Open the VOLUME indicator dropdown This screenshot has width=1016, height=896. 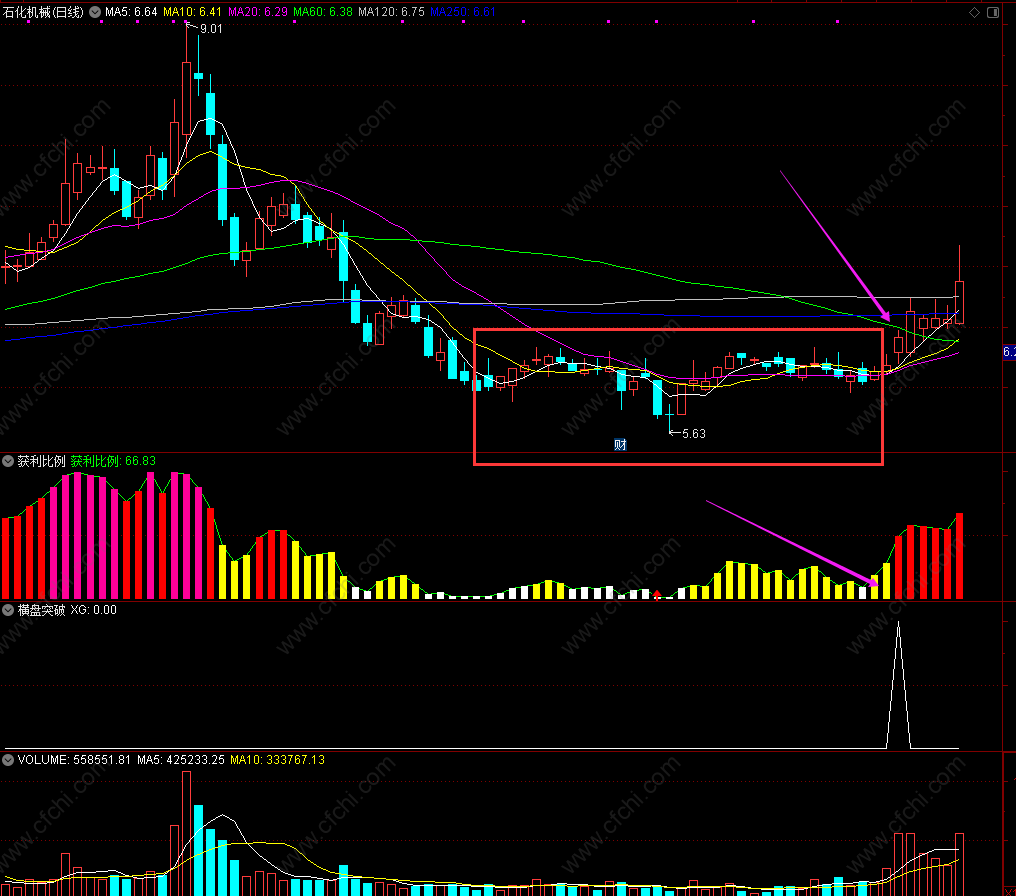pyautogui.click(x=8, y=760)
